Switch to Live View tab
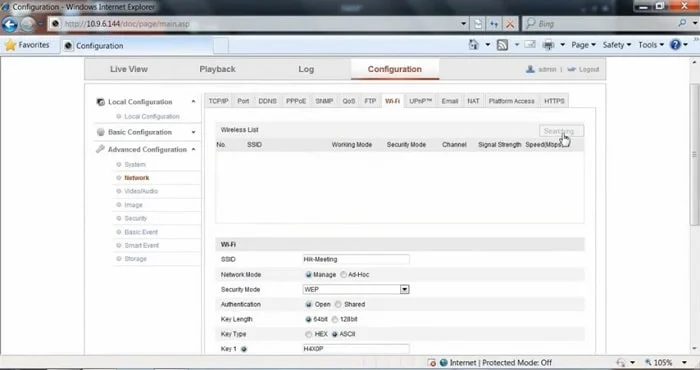Image resolution: width=700 pixels, height=370 pixels. [x=129, y=69]
